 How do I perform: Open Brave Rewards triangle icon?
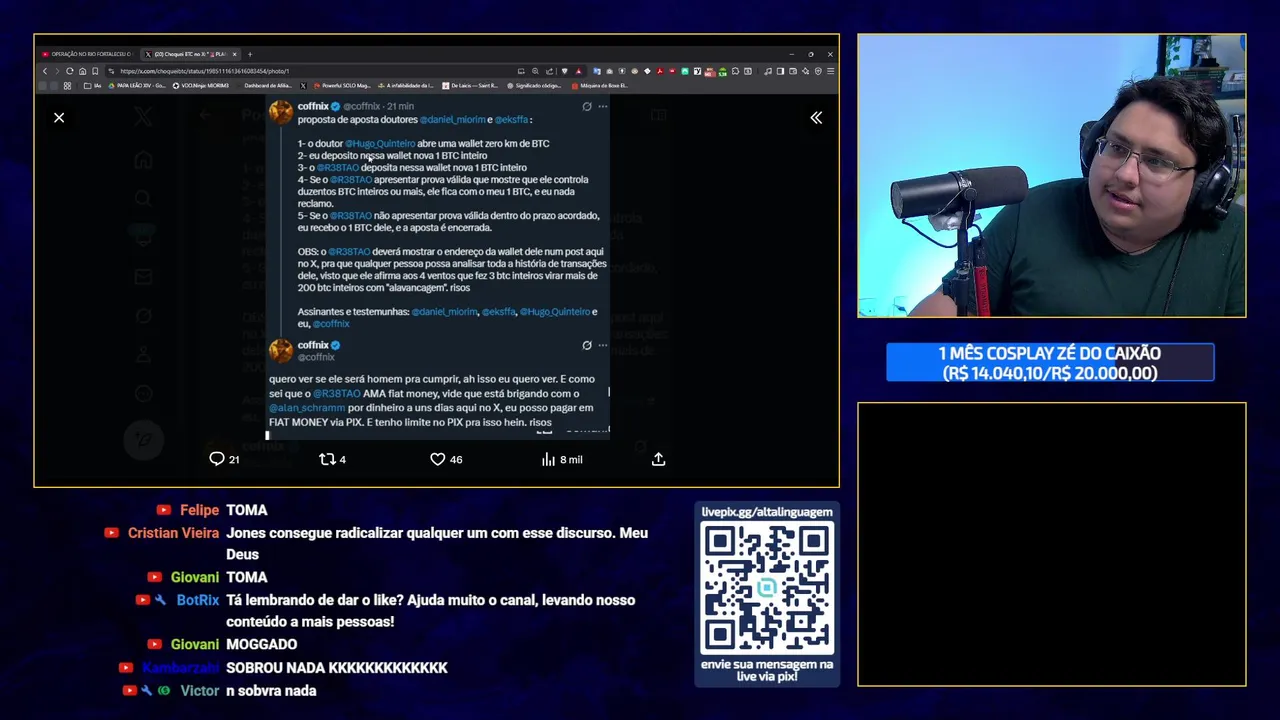[x=578, y=71]
